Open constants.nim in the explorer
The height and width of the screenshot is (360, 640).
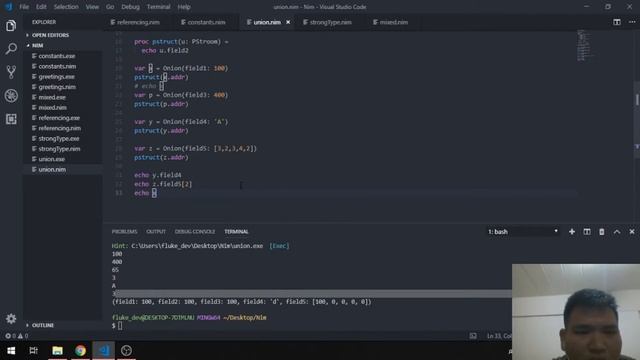[57, 66]
